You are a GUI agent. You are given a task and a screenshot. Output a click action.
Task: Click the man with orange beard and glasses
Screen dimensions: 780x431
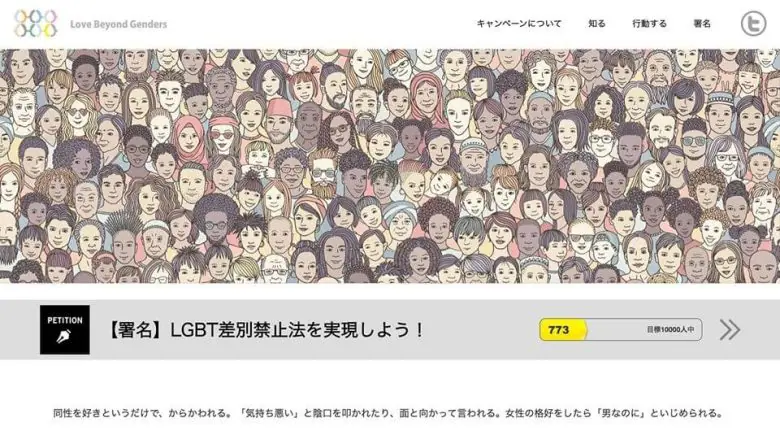324,175
